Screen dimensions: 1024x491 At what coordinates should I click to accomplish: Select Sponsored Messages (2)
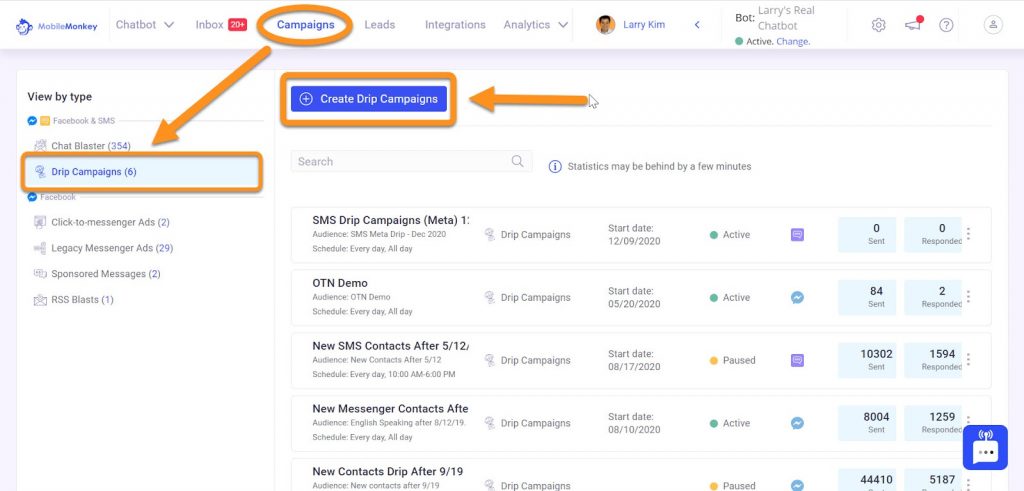coord(105,274)
